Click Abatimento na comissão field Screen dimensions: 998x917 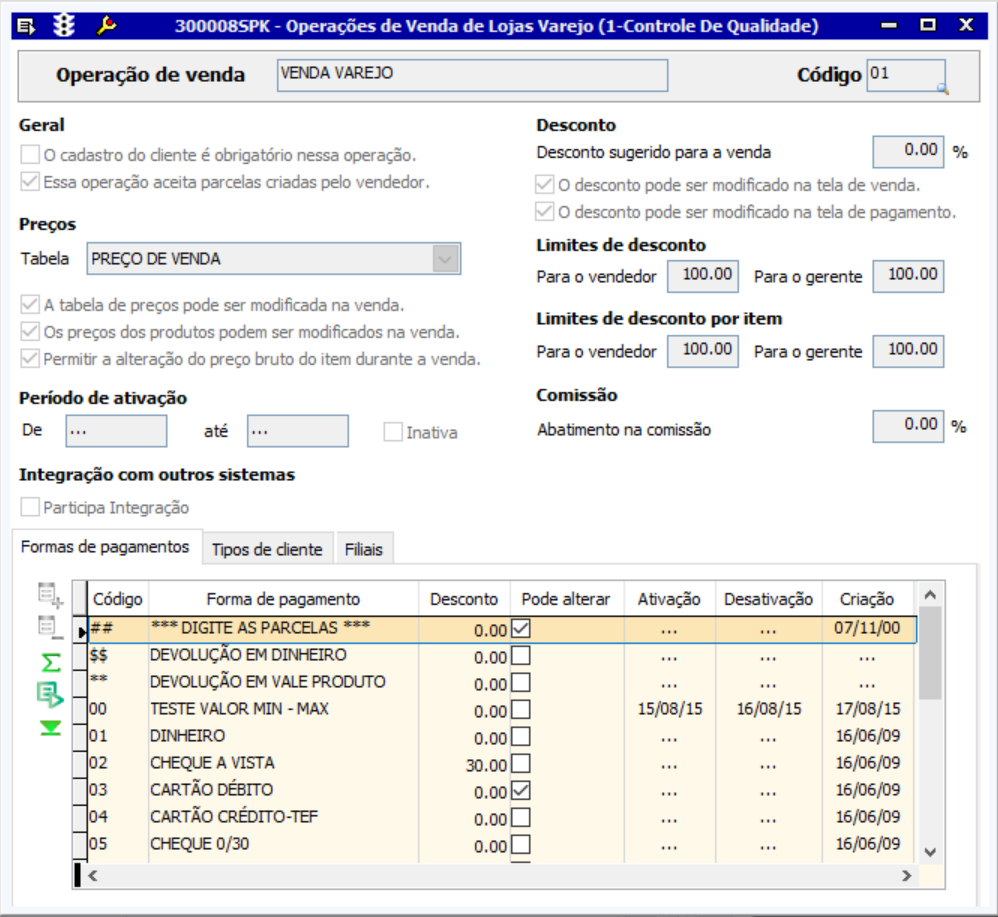pos(908,426)
